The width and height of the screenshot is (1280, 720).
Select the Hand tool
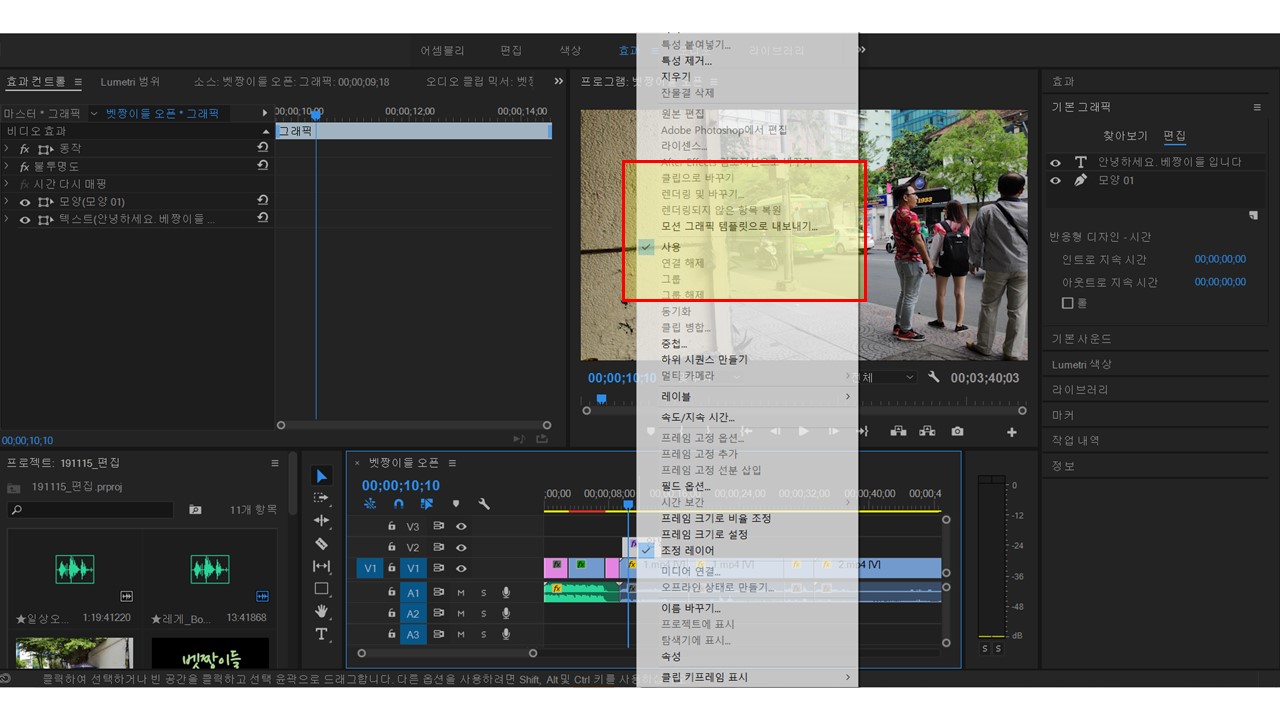tap(321, 611)
